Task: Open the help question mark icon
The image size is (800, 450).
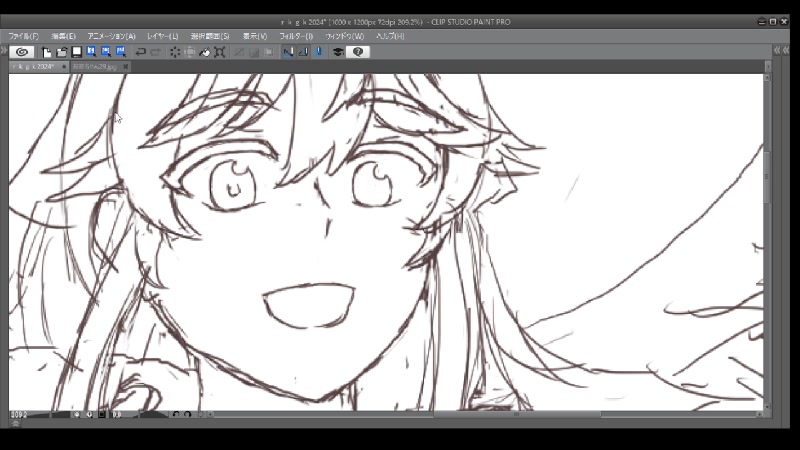Action: [358, 52]
